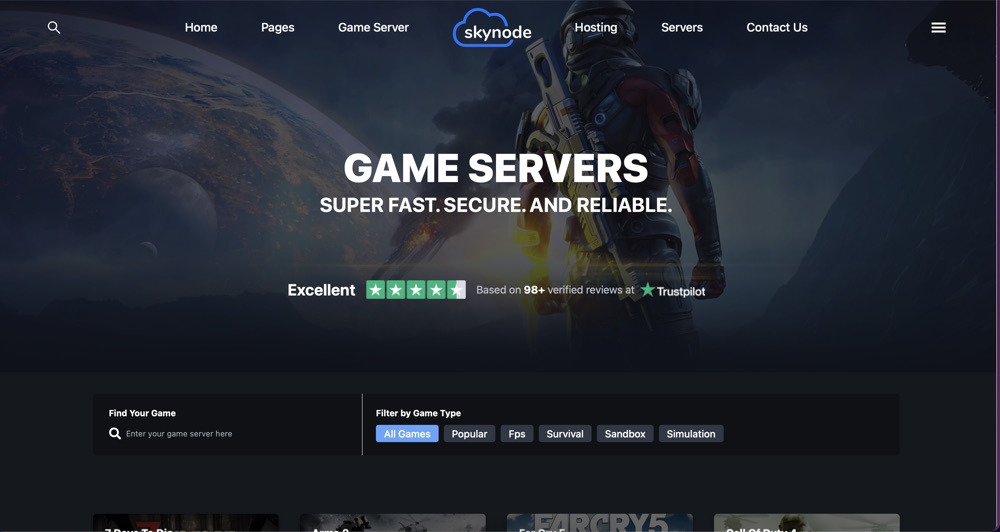The image size is (1000, 532).
Task: Click the green Trustpilot rating stars
Action: click(416, 290)
